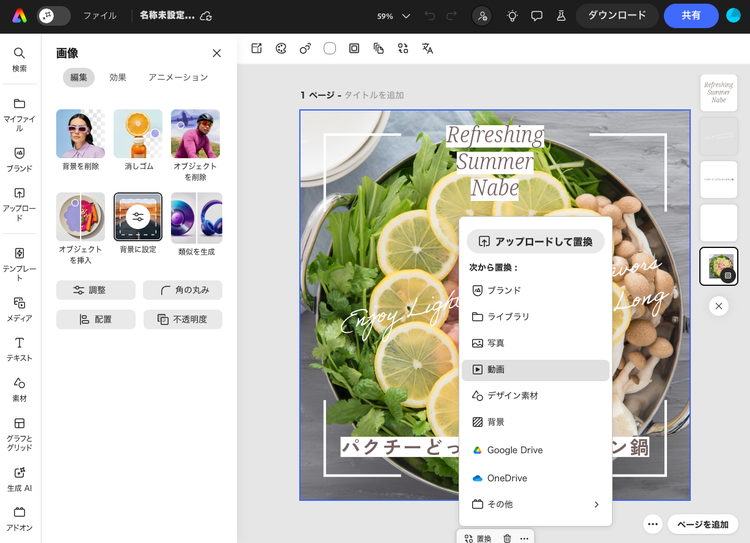
Task: Click the アップロードして置換 button
Action: point(535,241)
